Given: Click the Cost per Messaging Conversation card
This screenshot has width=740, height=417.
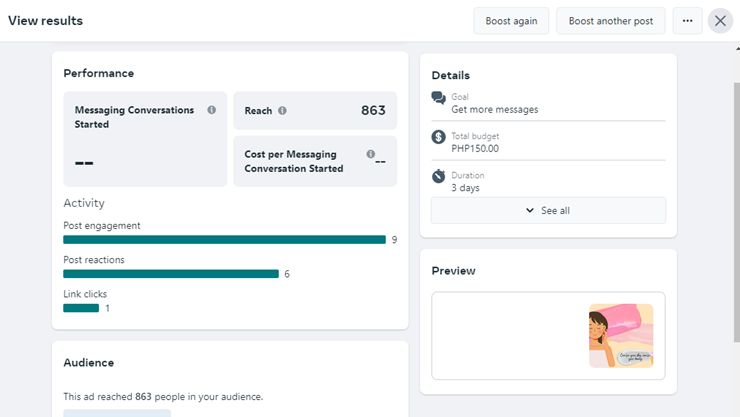Looking at the screenshot, I should pyautogui.click(x=315, y=162).
